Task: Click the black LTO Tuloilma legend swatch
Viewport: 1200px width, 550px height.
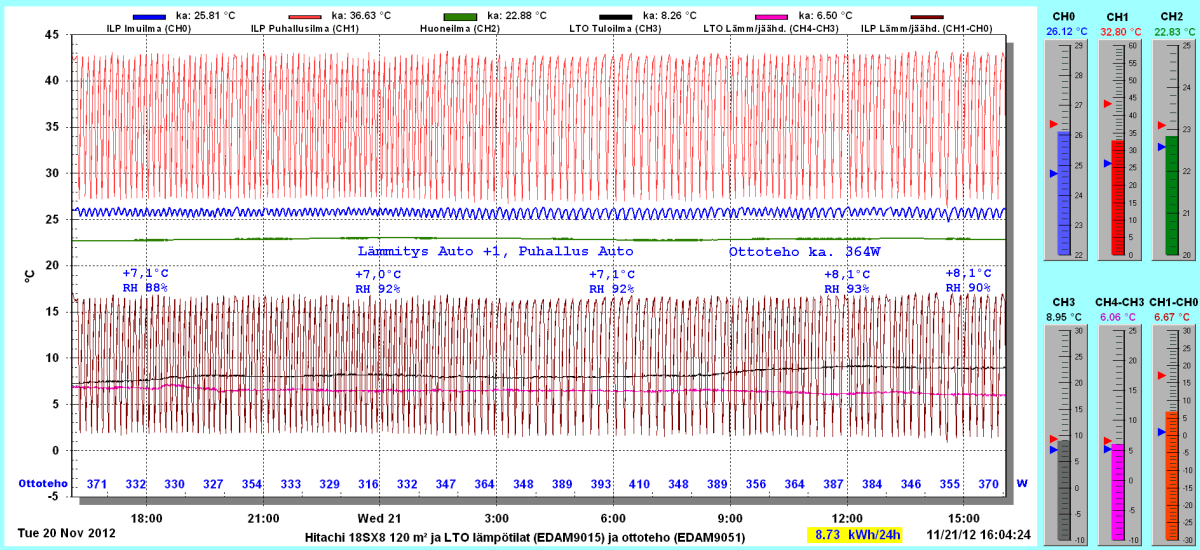Action: pos(616,16)
